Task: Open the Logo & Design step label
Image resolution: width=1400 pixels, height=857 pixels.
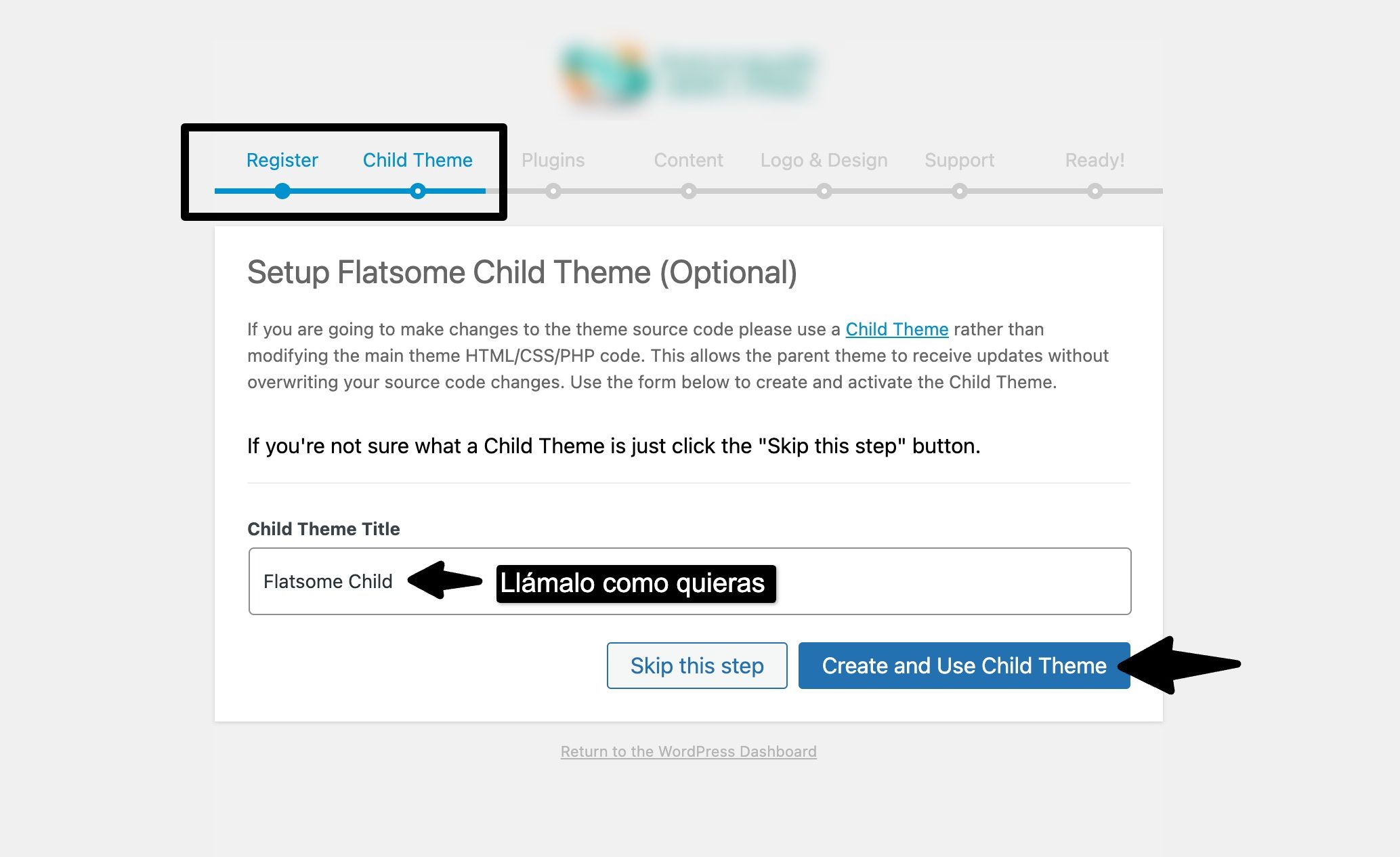Action: (x=824, y=160)
